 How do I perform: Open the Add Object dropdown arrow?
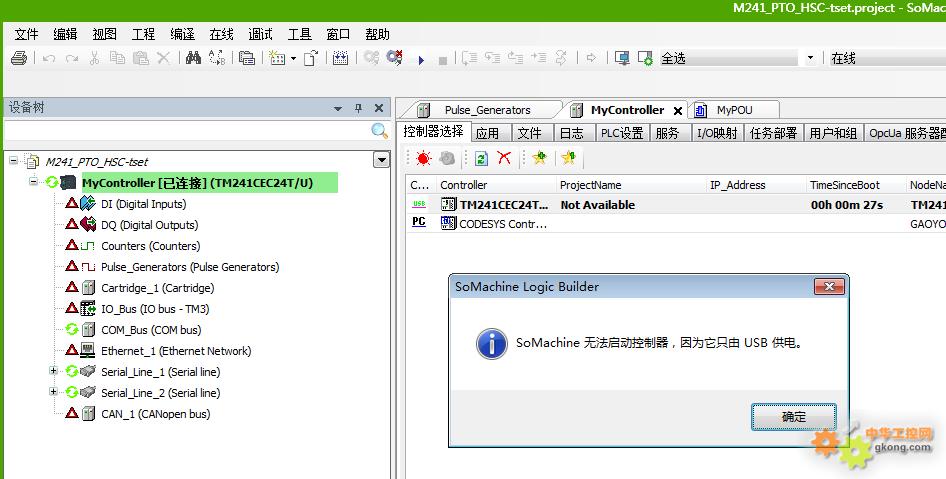point(293,59)
